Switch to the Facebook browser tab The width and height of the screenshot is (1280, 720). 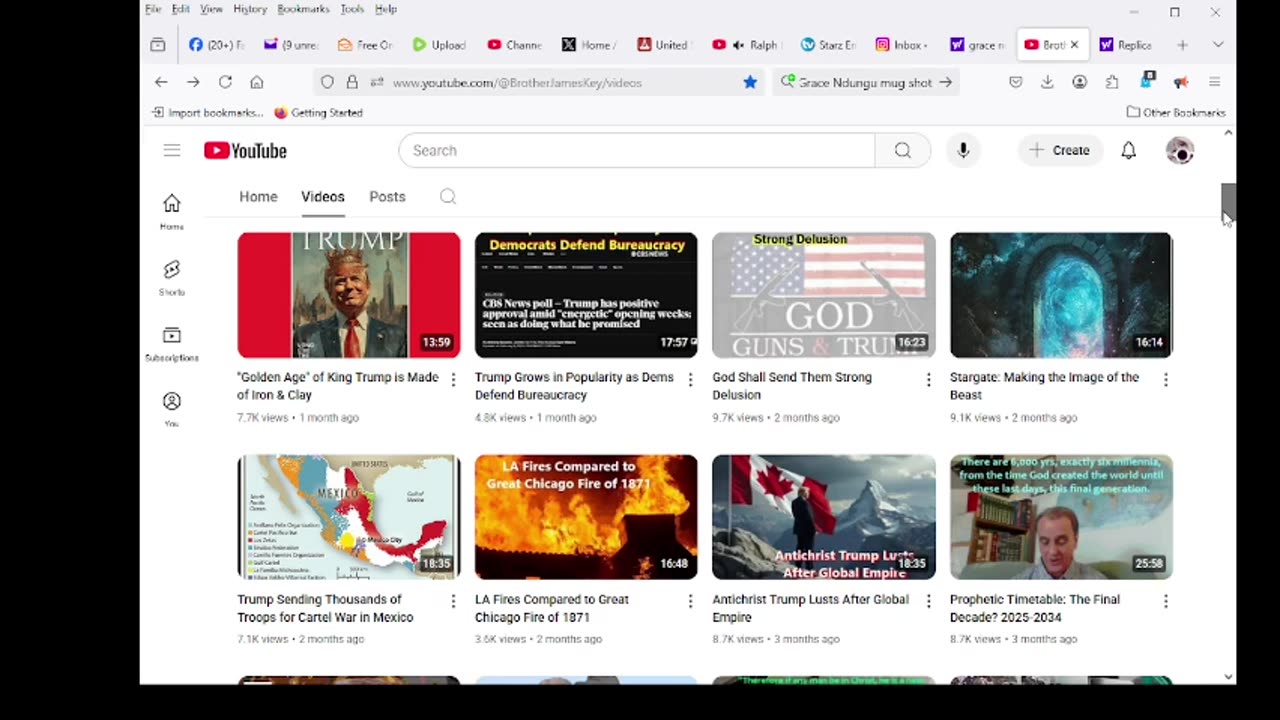(218, 45)
